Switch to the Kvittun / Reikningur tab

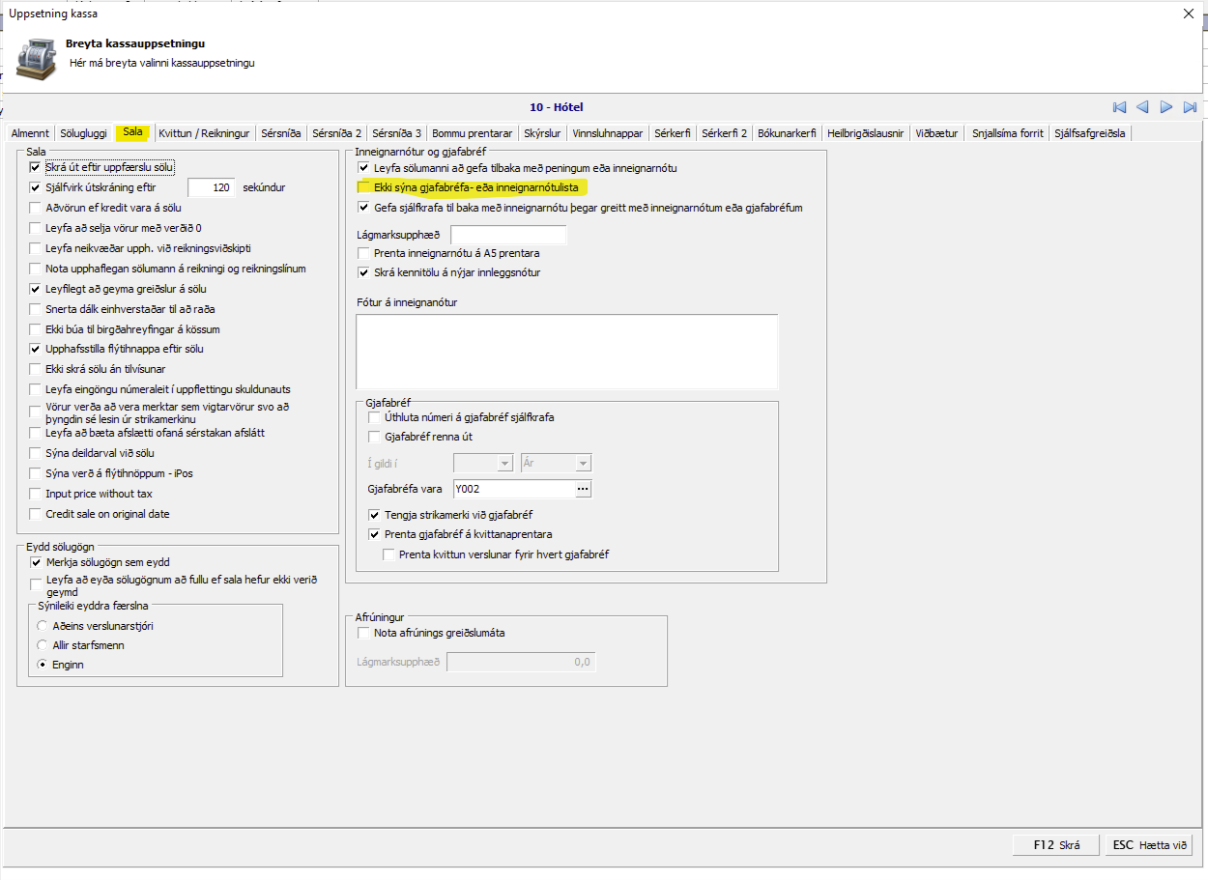[203, 133]
